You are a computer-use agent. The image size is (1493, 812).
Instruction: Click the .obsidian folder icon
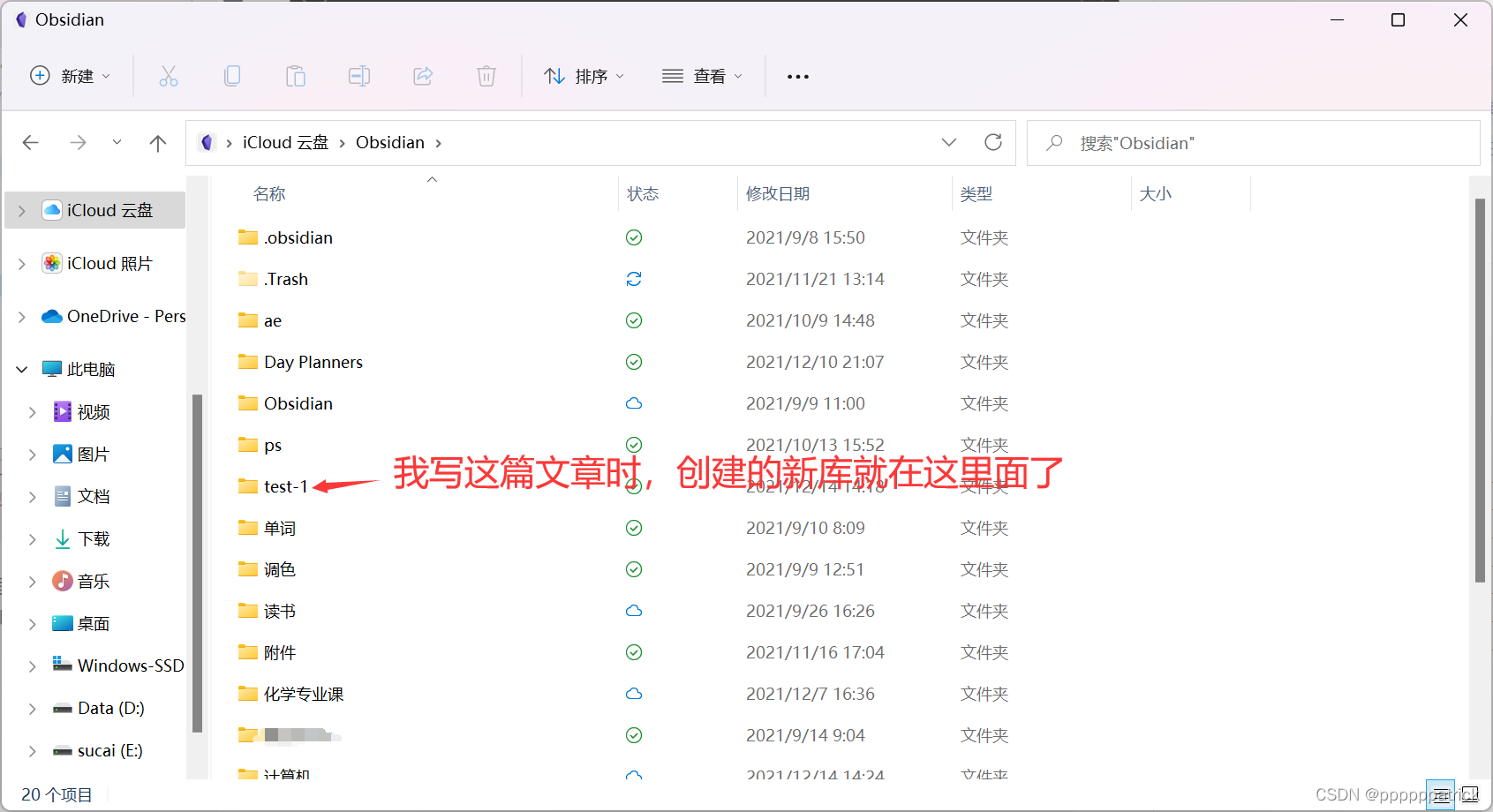[x=248, y=237]
